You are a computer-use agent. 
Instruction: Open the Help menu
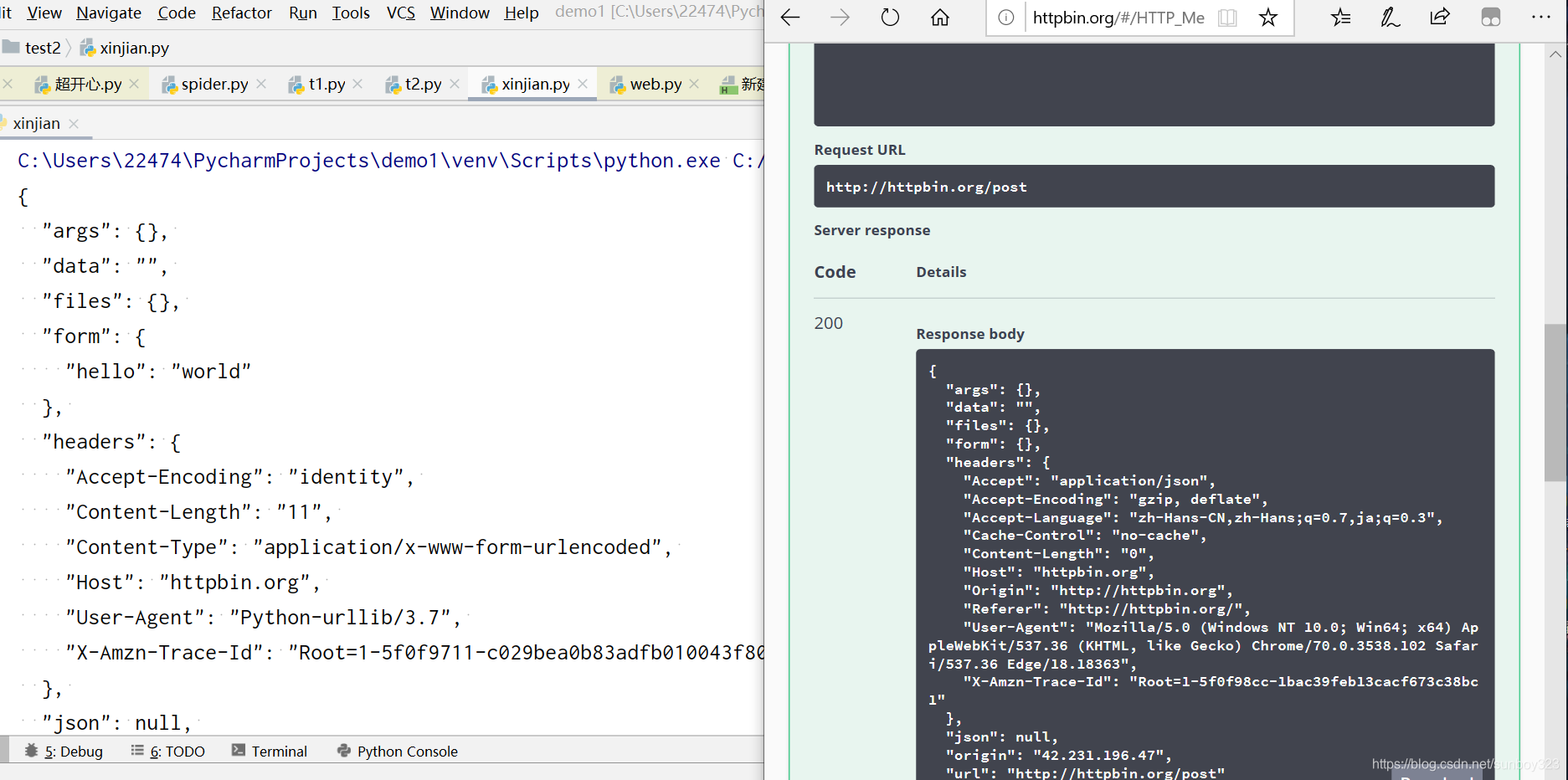click(522, 13)
